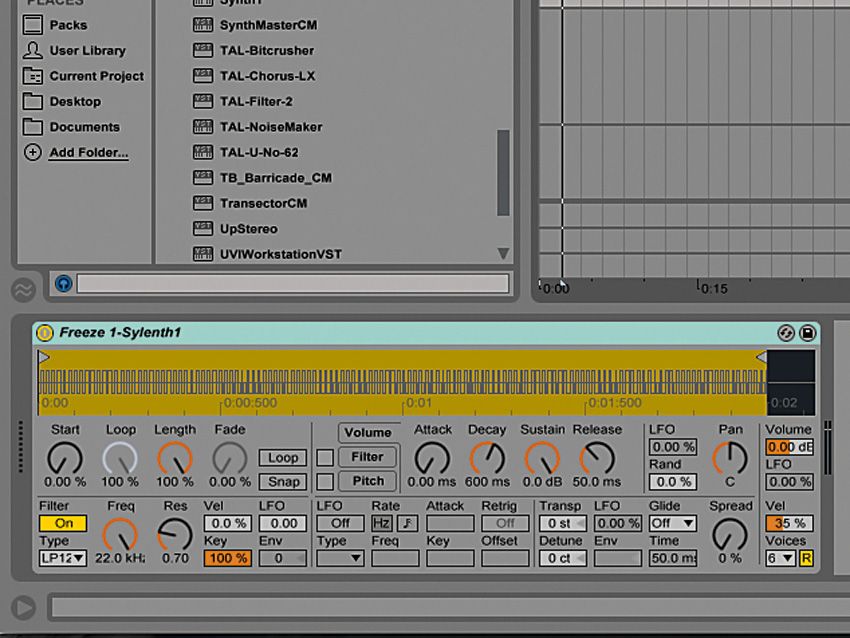Enable the Loop button

click(x=282, y=457)
